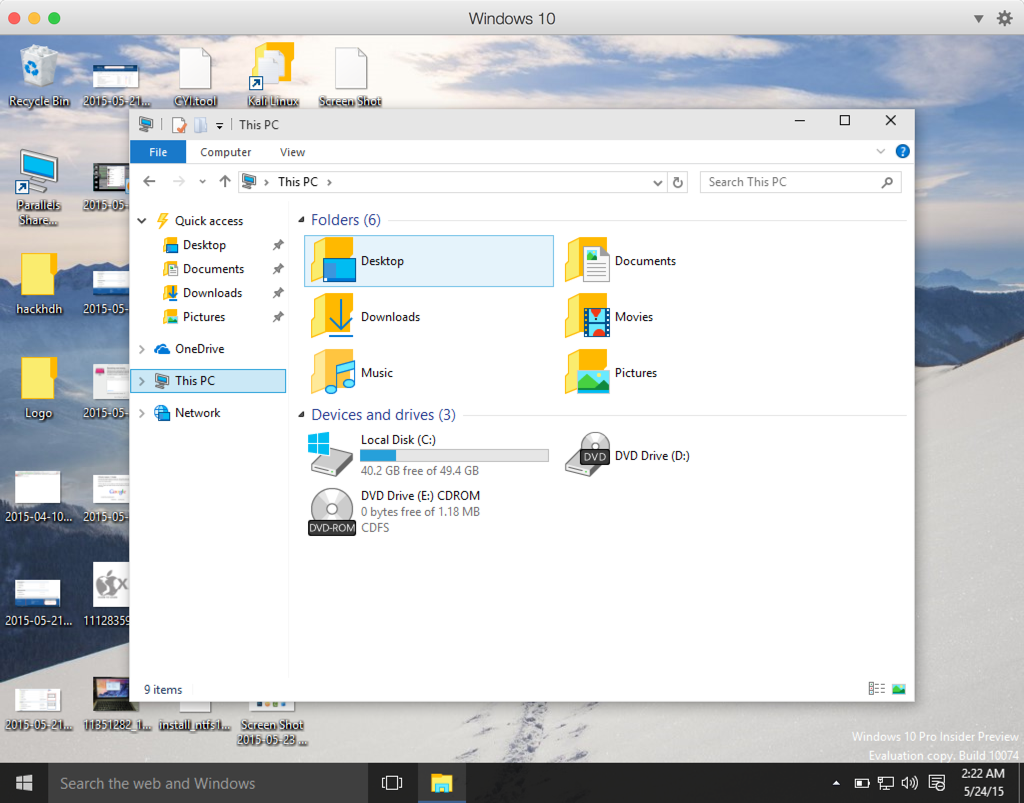
Task: Collapse the Folders group header
Action: 302,220
